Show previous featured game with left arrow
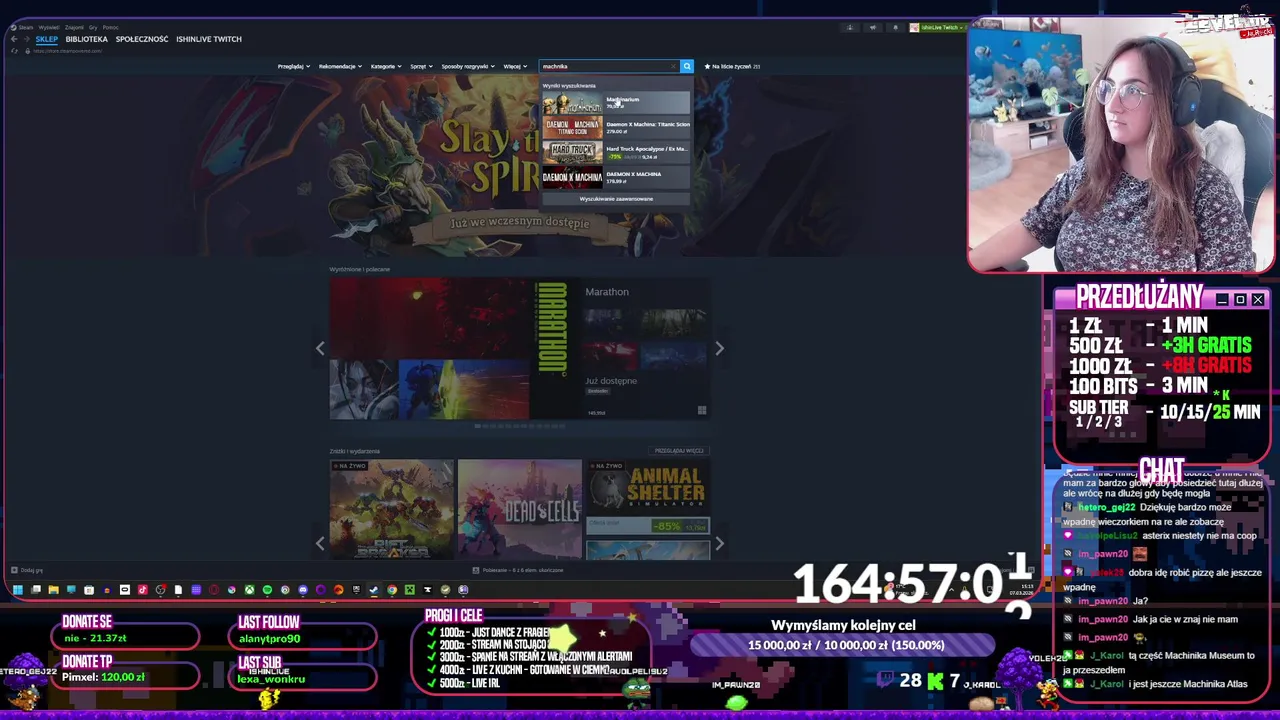This screenshot has width=1280, height=720. pos(320,348)
